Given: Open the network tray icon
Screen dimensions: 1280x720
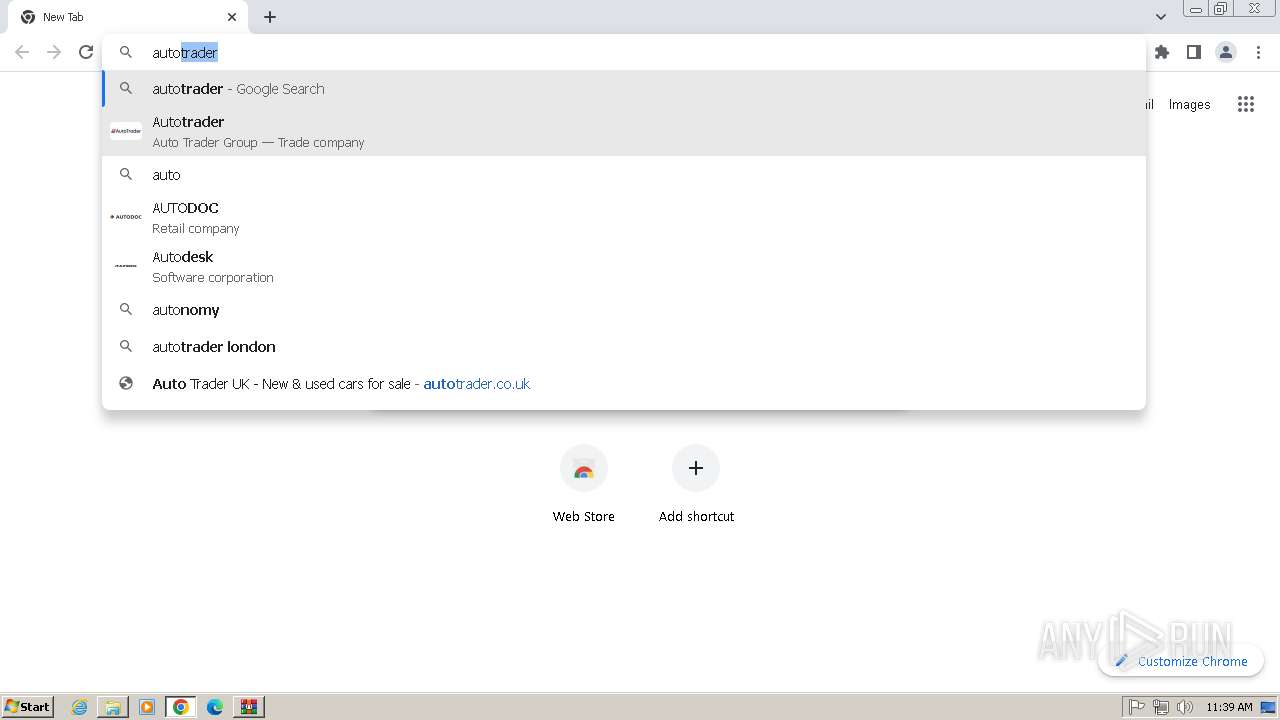Looking at the screenshot, I should [x=1161, y=707].
